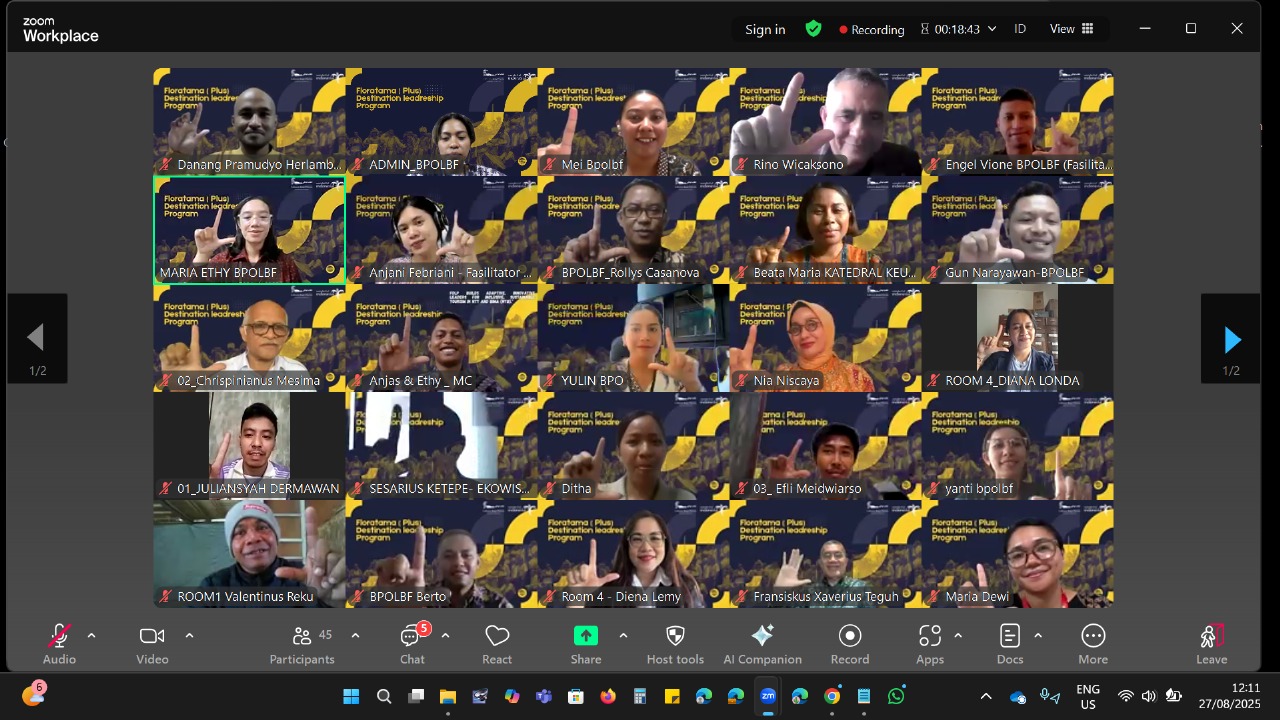Select MARIA ETHY BPOLBF video tile
This screenshot has width=1280, height=720.
click(249, 229)
